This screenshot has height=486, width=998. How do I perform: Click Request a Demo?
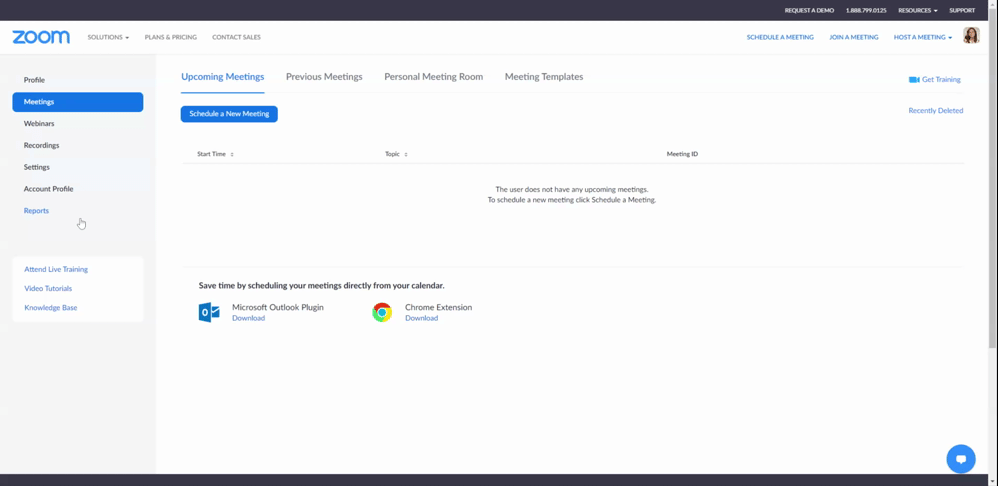tap(809, 10)
